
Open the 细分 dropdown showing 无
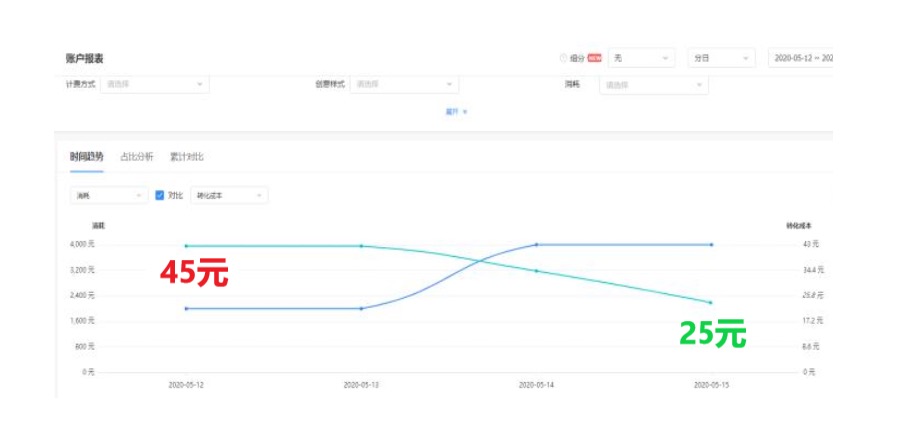coord(642,59)
